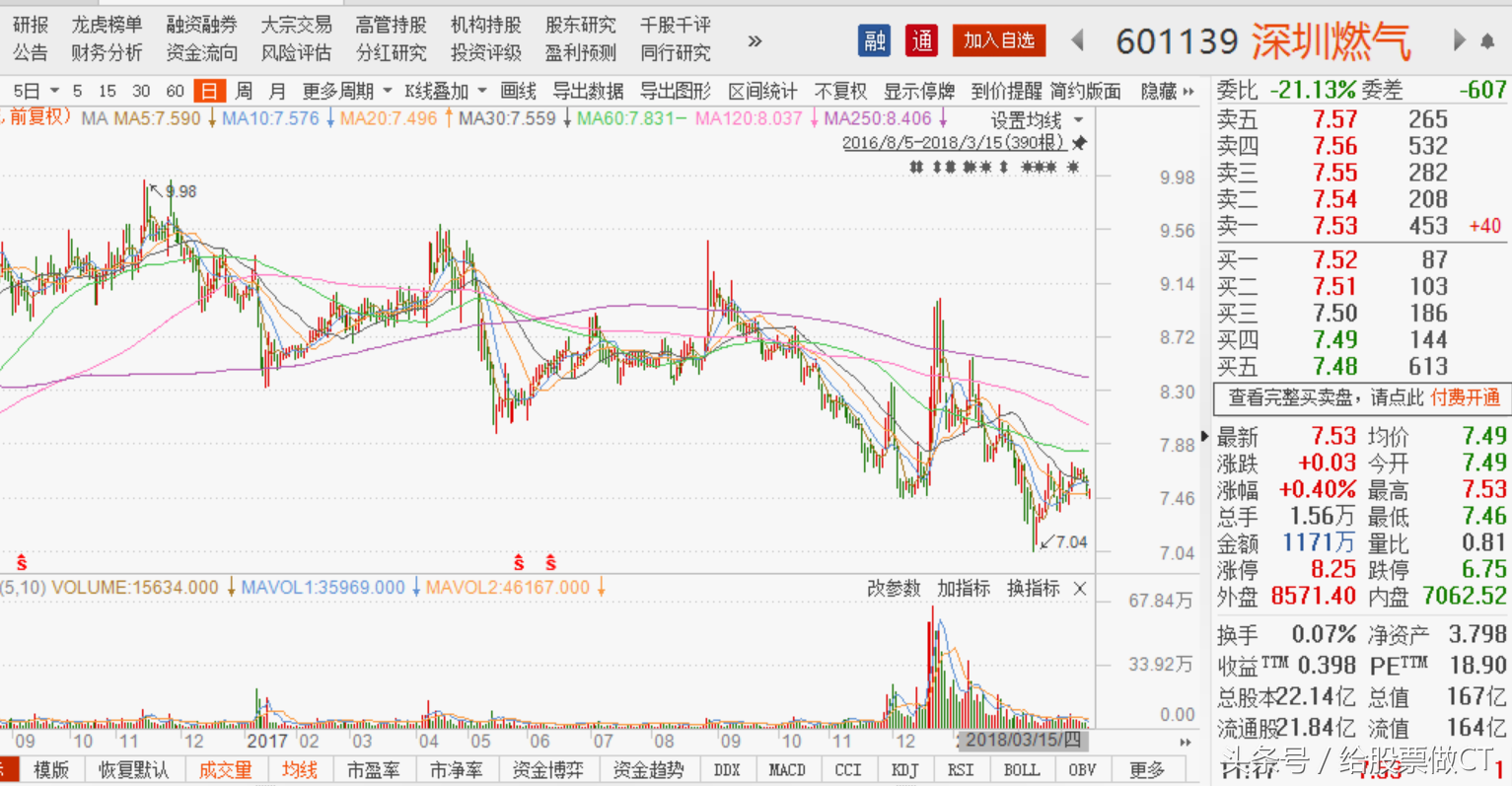Click the 模版 template button
The width and height of the screenshot is (1512, 786).
[51, 770]
